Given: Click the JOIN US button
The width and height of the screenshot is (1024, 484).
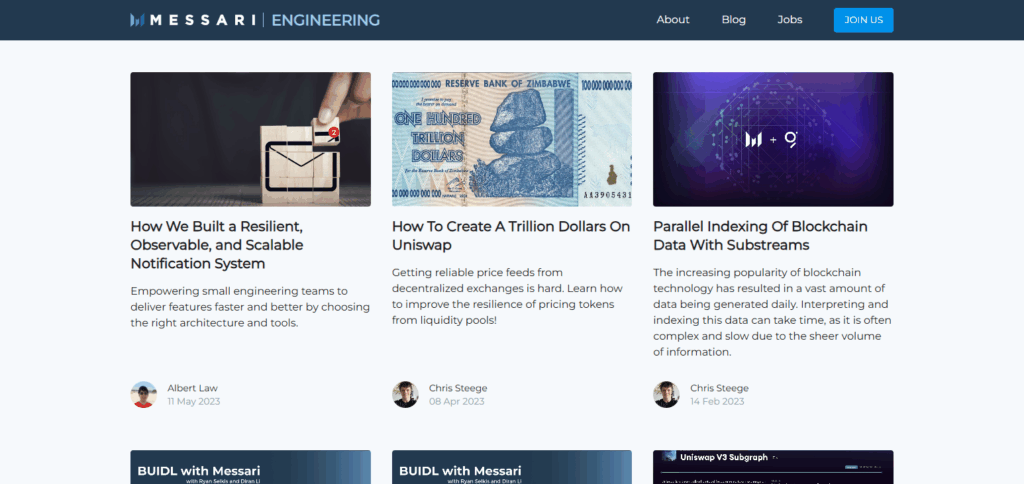Looking at the screenshot, I should click(863, 20).
